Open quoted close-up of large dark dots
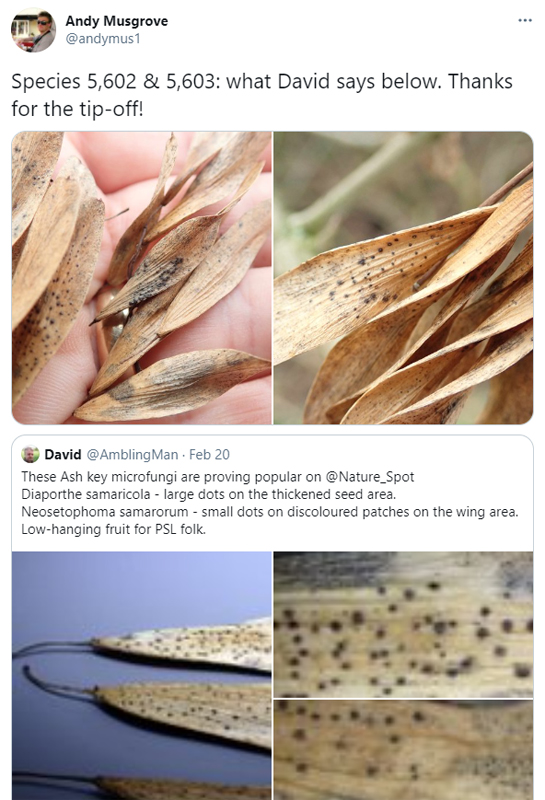545x800 pixels. pyautogui.click(x=403, y=624)
